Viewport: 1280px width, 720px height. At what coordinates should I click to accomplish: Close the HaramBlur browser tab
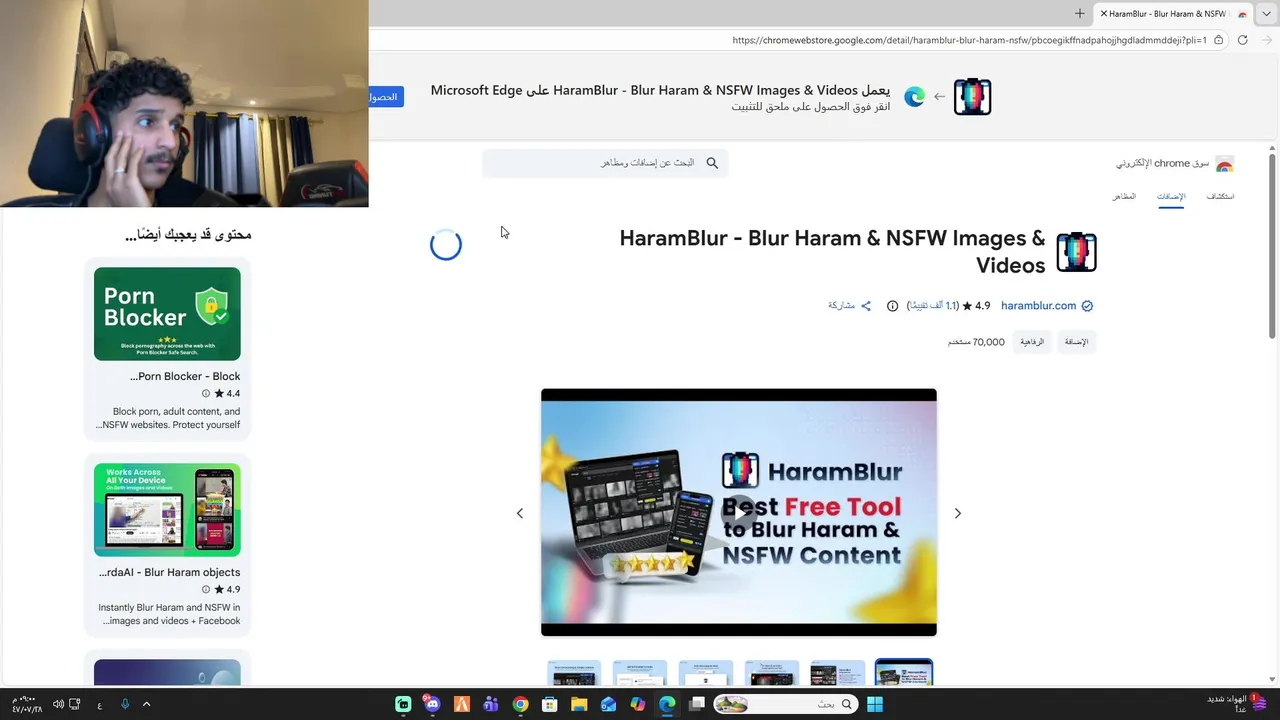pyautogui.click(x=1103, y=14)
